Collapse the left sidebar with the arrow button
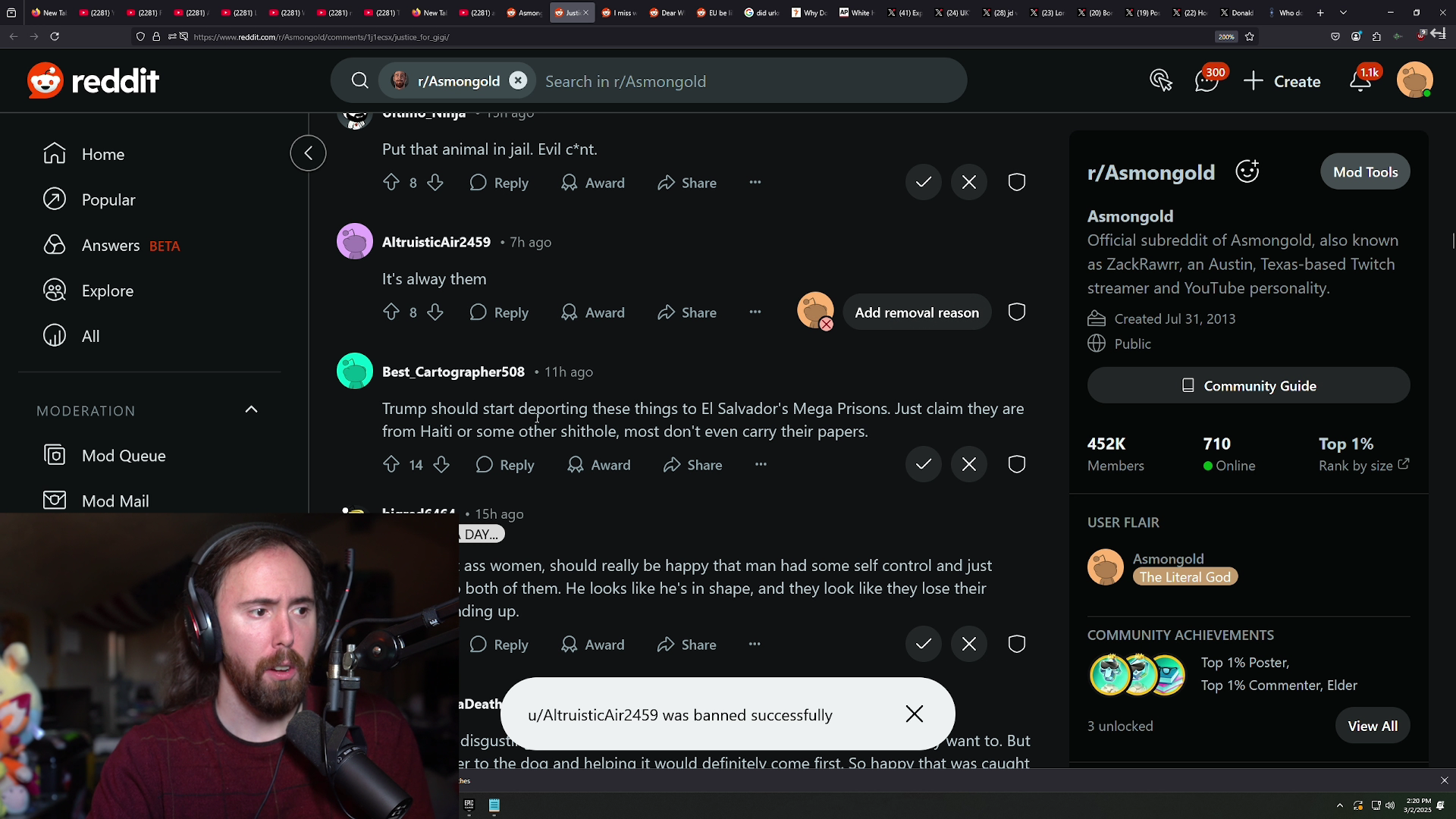This screenshot has width=1456, height=819. (308, 153)
